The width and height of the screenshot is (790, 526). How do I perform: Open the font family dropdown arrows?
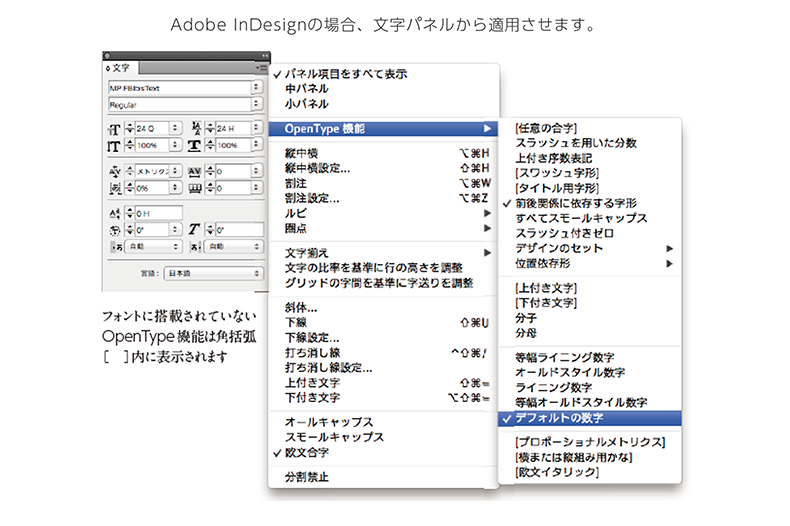pyautogui.click(x=256, y=88)
